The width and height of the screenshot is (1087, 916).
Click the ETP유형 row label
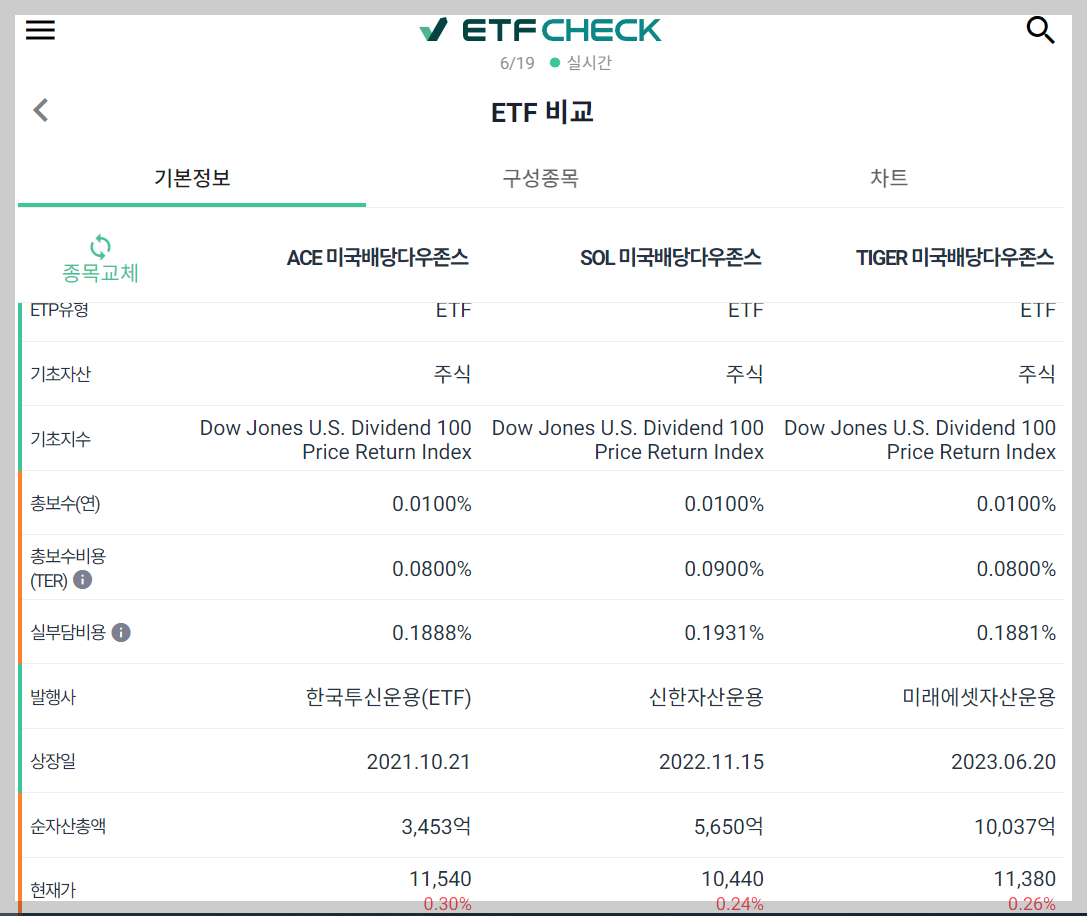[x=60, y=310]
